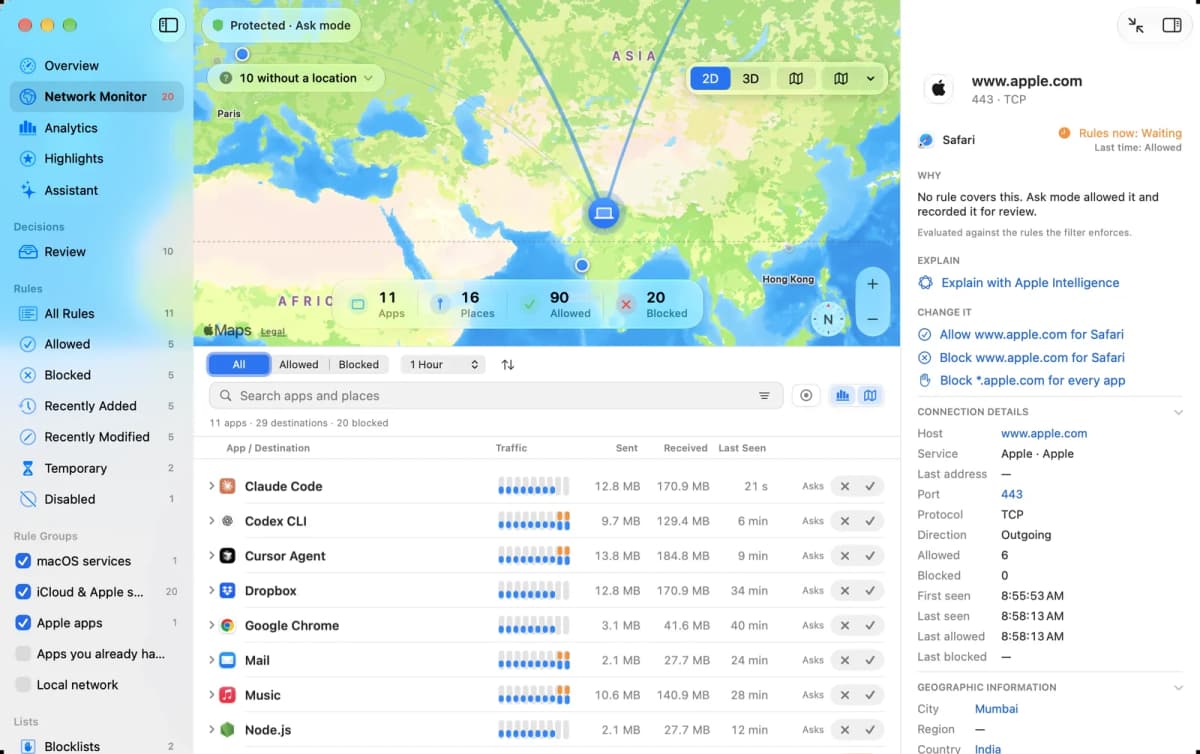The height and width of the screenshot is (754, 1200).
Task: Open the search filter options icon
Action: pos(764,396)
